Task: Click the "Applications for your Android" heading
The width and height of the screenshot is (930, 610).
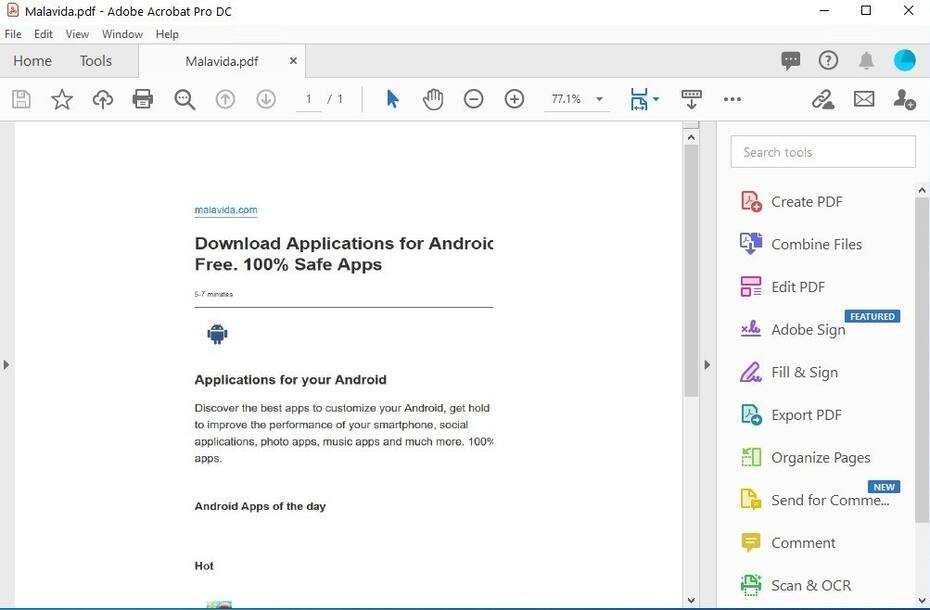Action: 291,380
